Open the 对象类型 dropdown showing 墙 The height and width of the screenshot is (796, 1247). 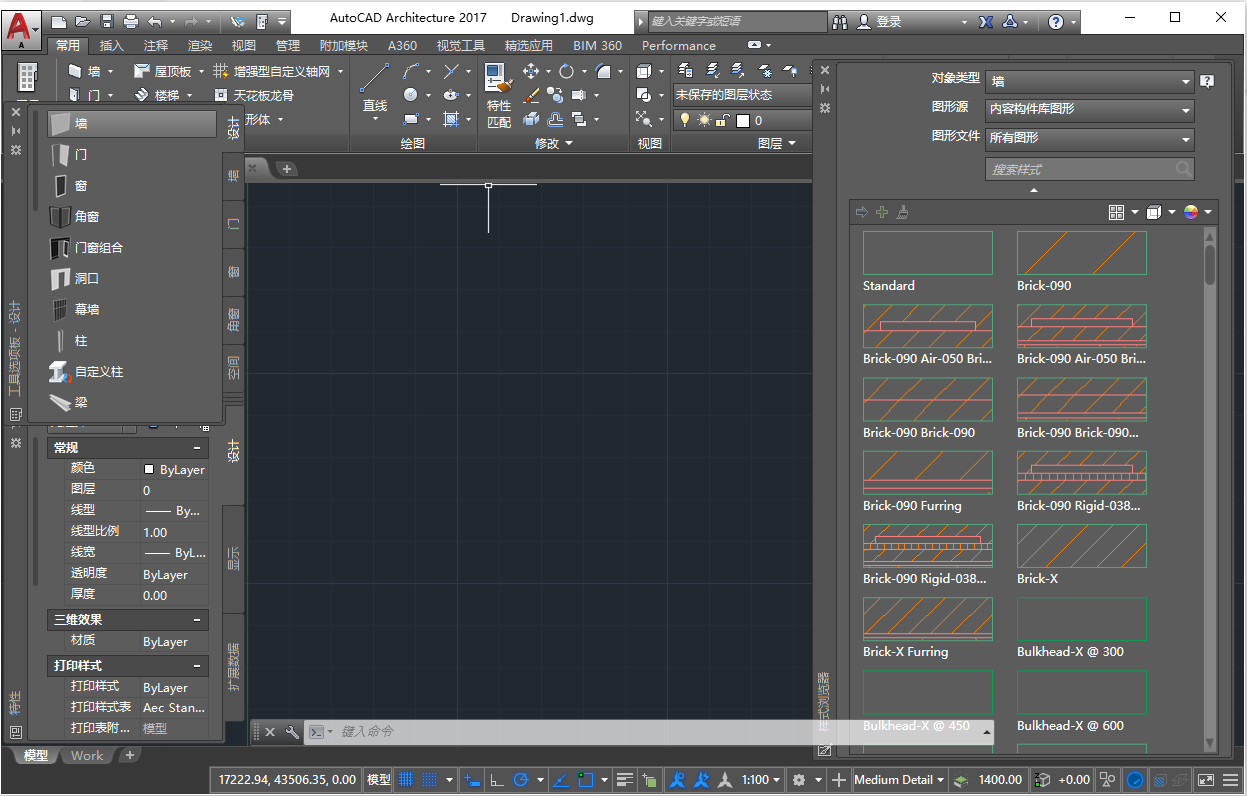click(1089, 81)
